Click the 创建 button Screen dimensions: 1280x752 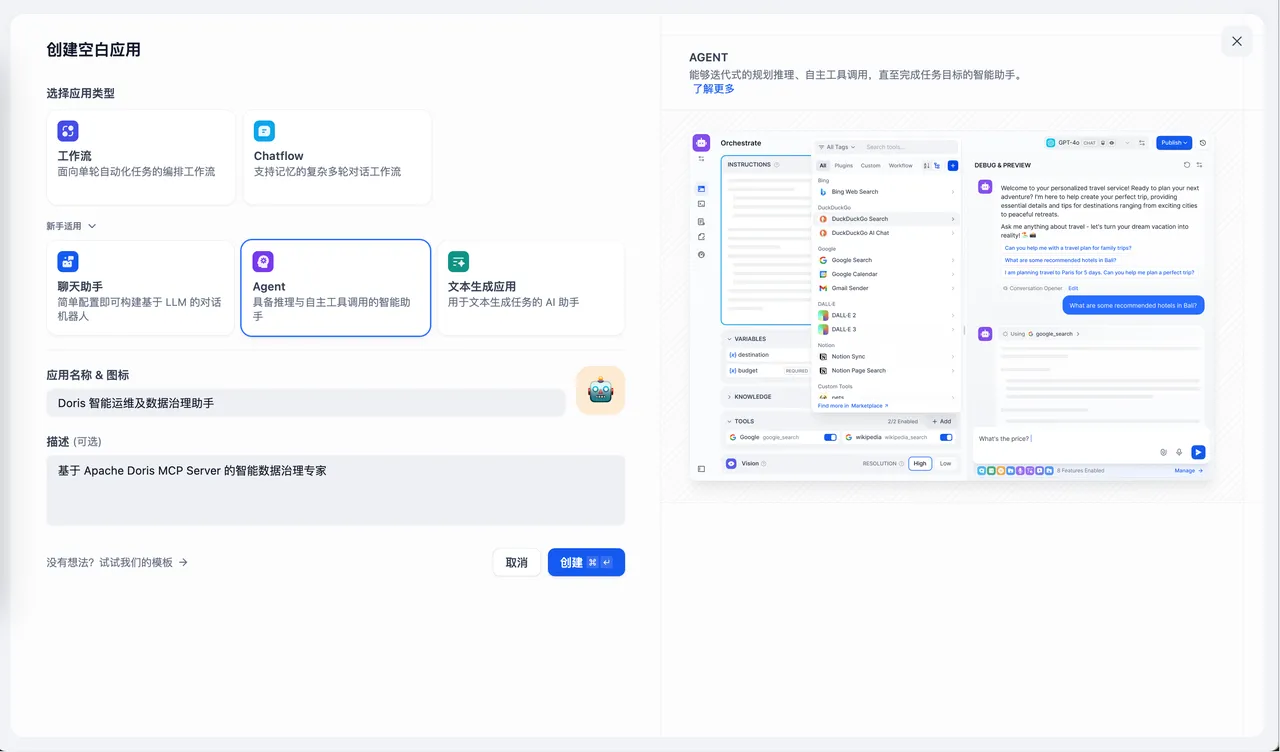586,562
